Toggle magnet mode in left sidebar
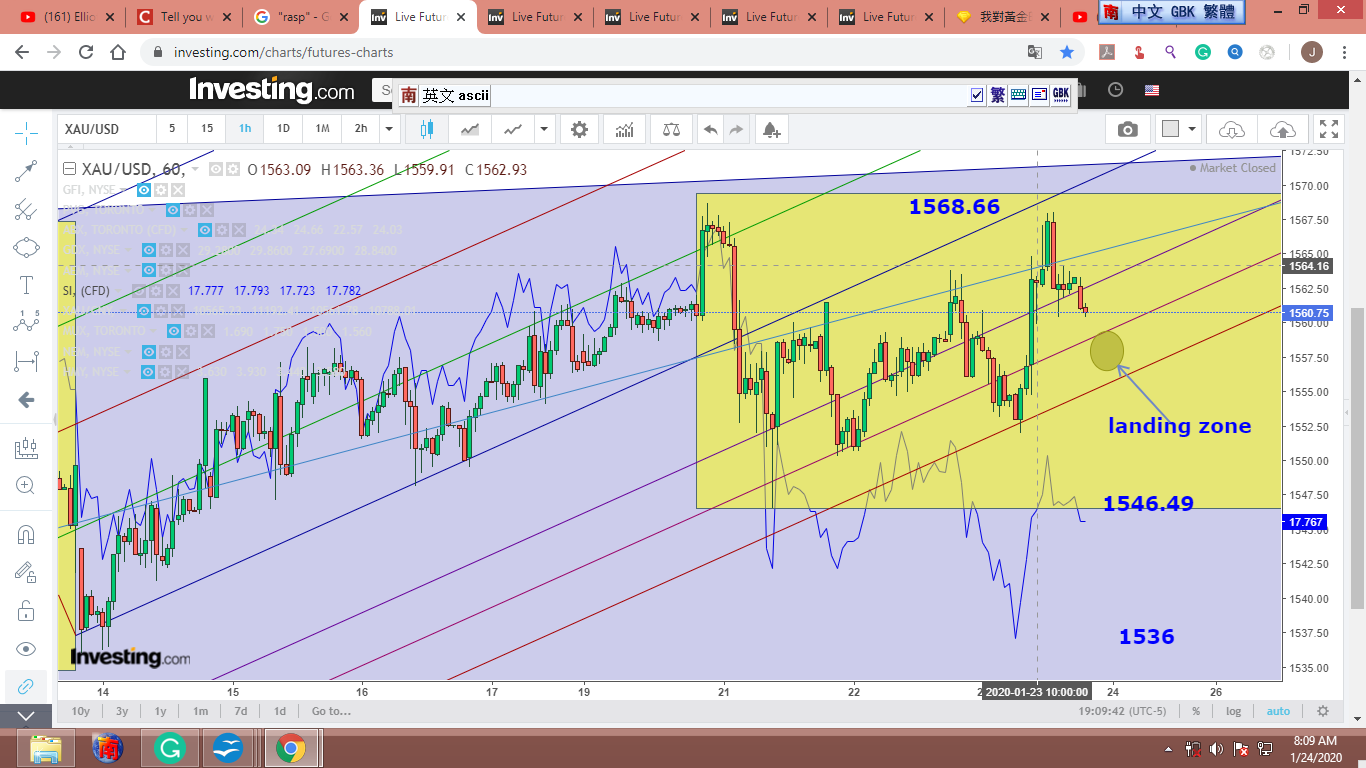The width and height of the screenshot is (1366, 768). 26,534
